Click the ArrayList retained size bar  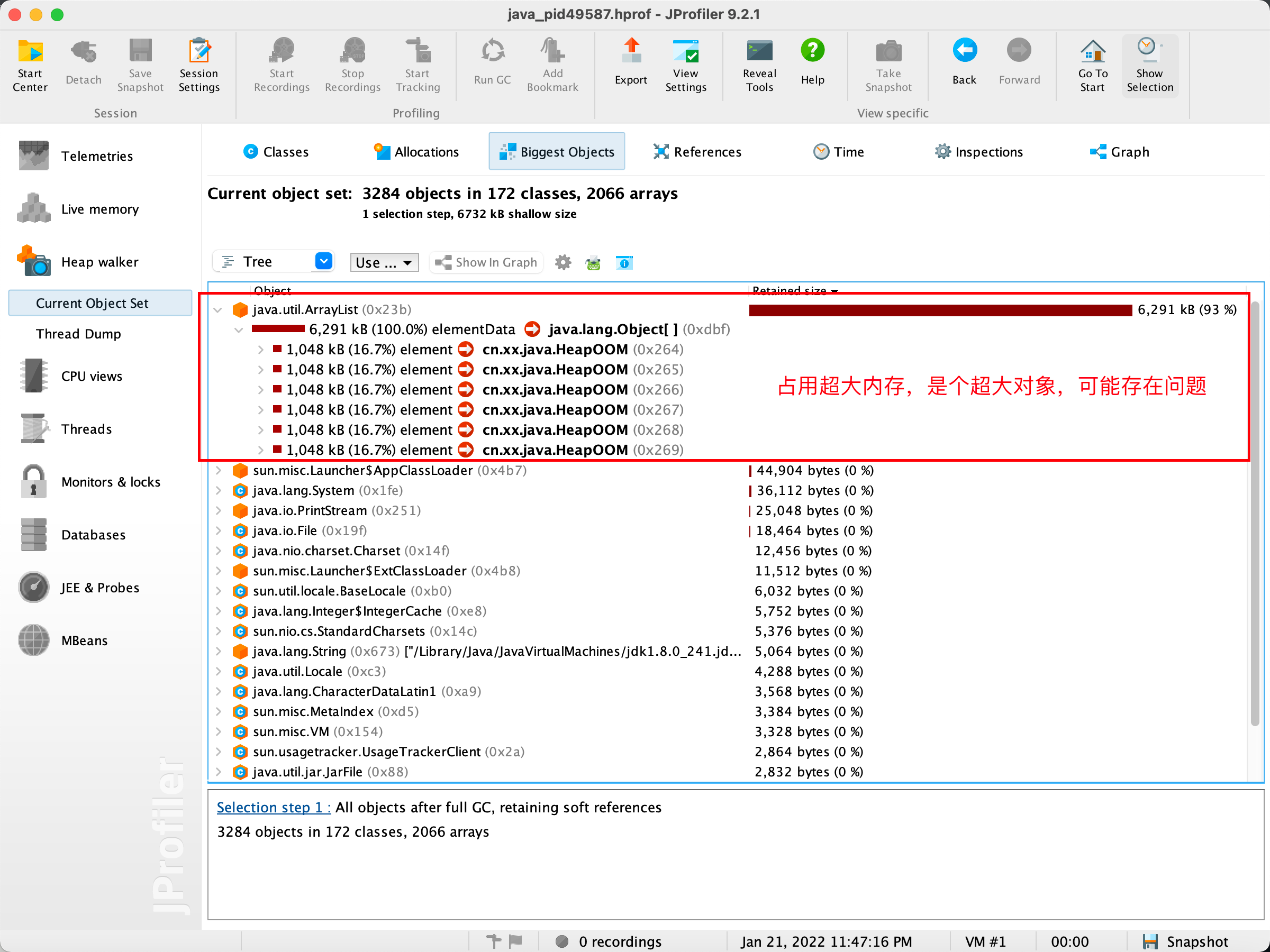(940, 310)
